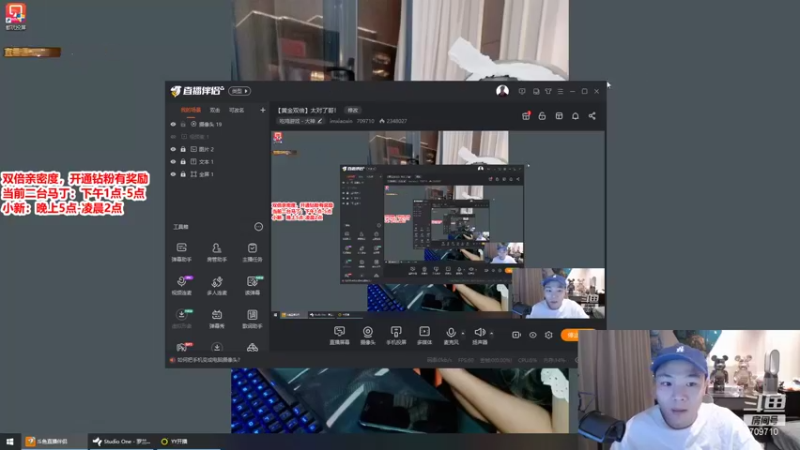Select the first orange scene tab
The image size is (800, 450).
click(x=191, y=110)
